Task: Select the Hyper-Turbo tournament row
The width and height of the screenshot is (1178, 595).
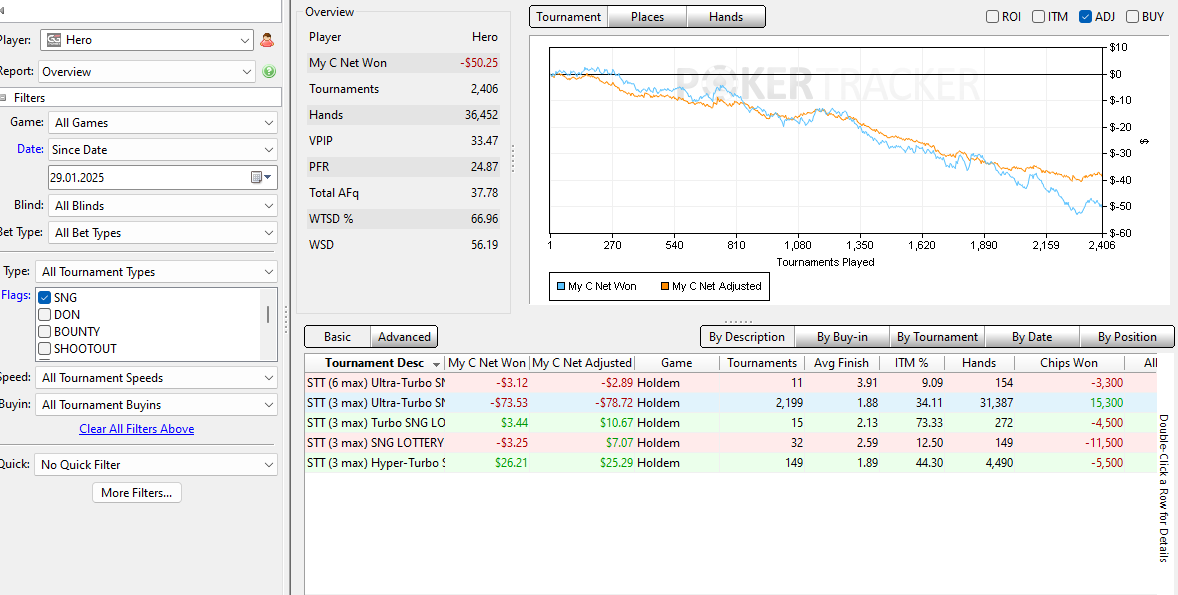Action: pos(730,463)
